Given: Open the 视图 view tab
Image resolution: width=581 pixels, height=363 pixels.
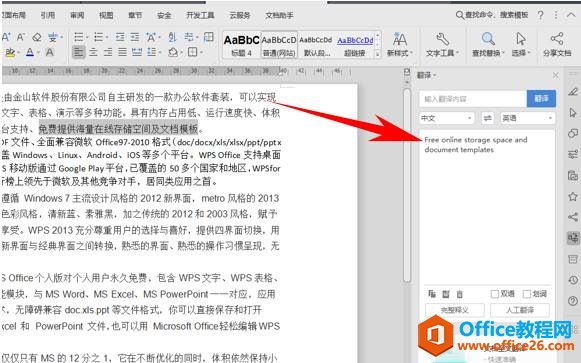Looking at the screenshot, I should 106,15.
